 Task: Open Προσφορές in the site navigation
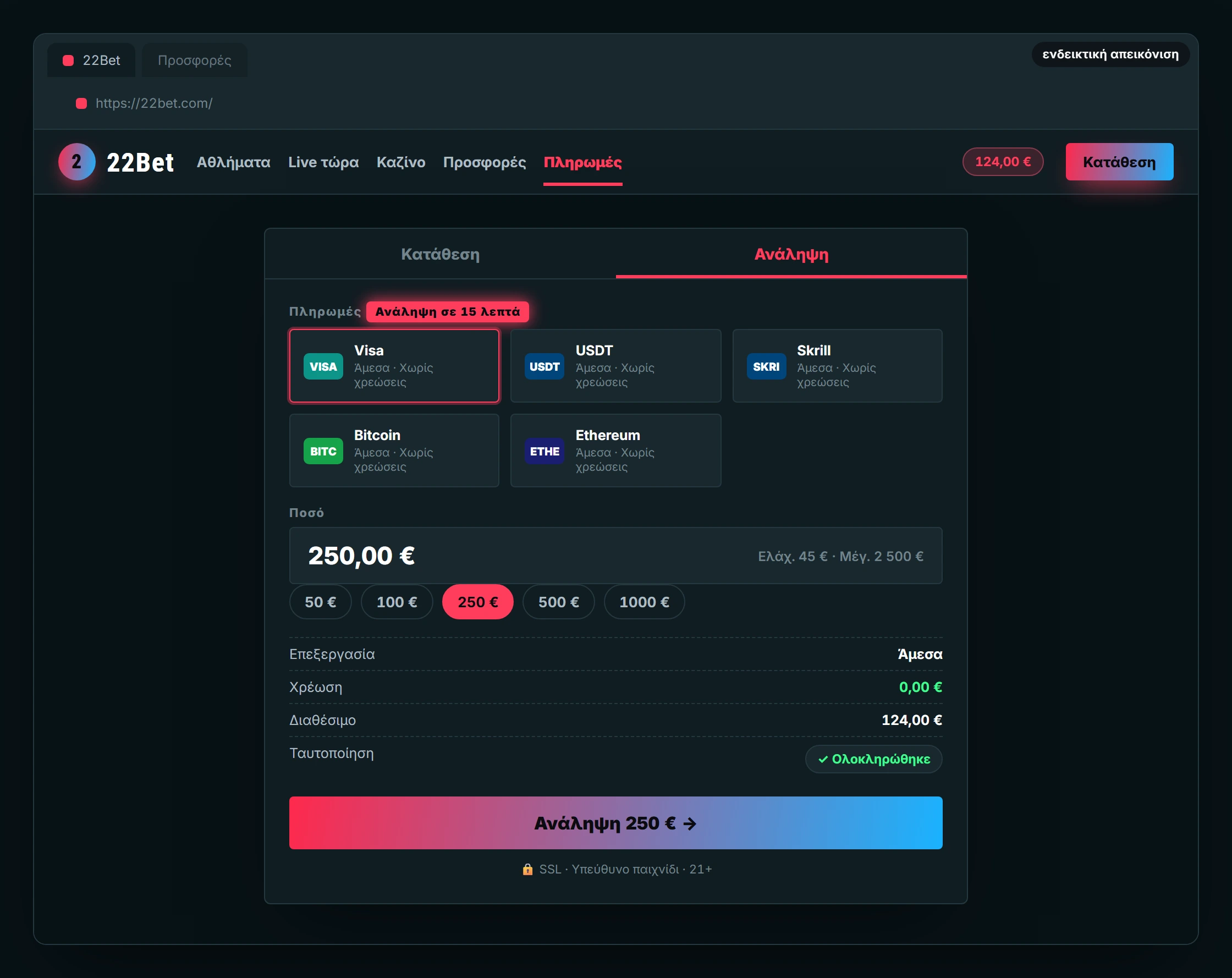click(484, 162)
